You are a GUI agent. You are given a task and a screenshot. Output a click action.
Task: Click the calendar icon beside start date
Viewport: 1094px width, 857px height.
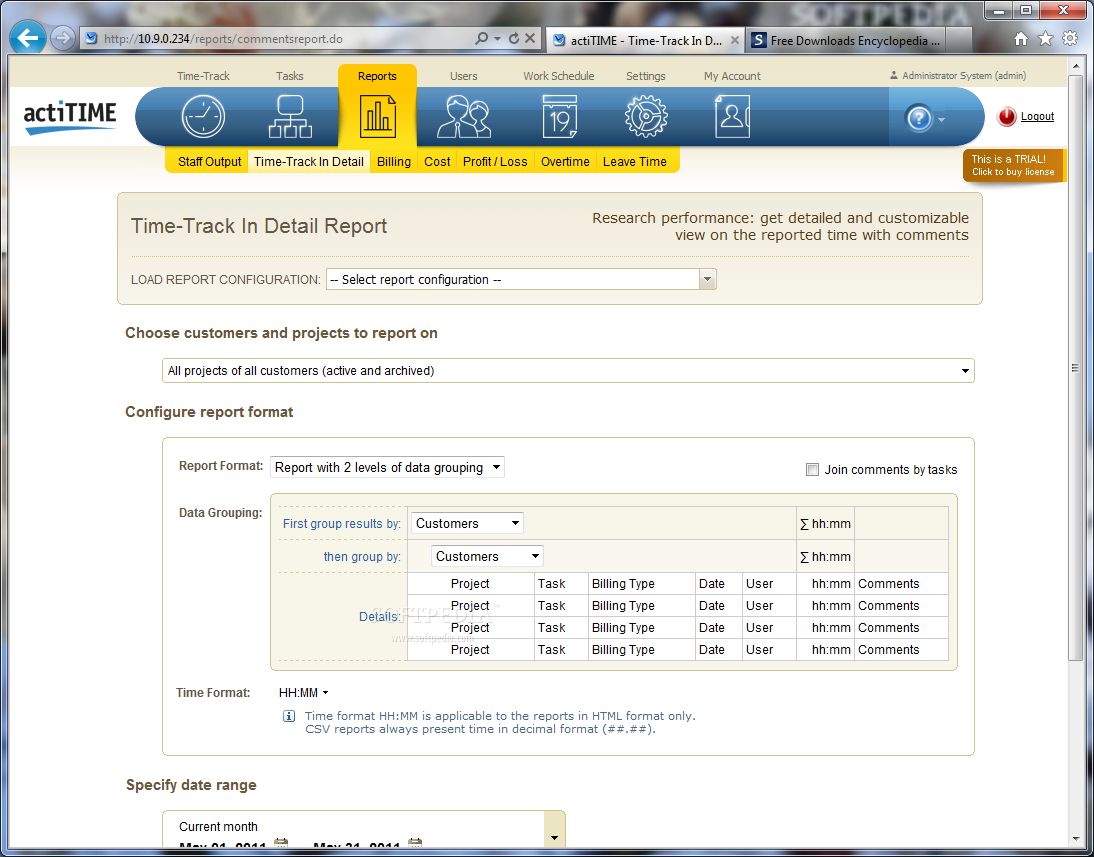pyautogui.click(x=281, y=844)
